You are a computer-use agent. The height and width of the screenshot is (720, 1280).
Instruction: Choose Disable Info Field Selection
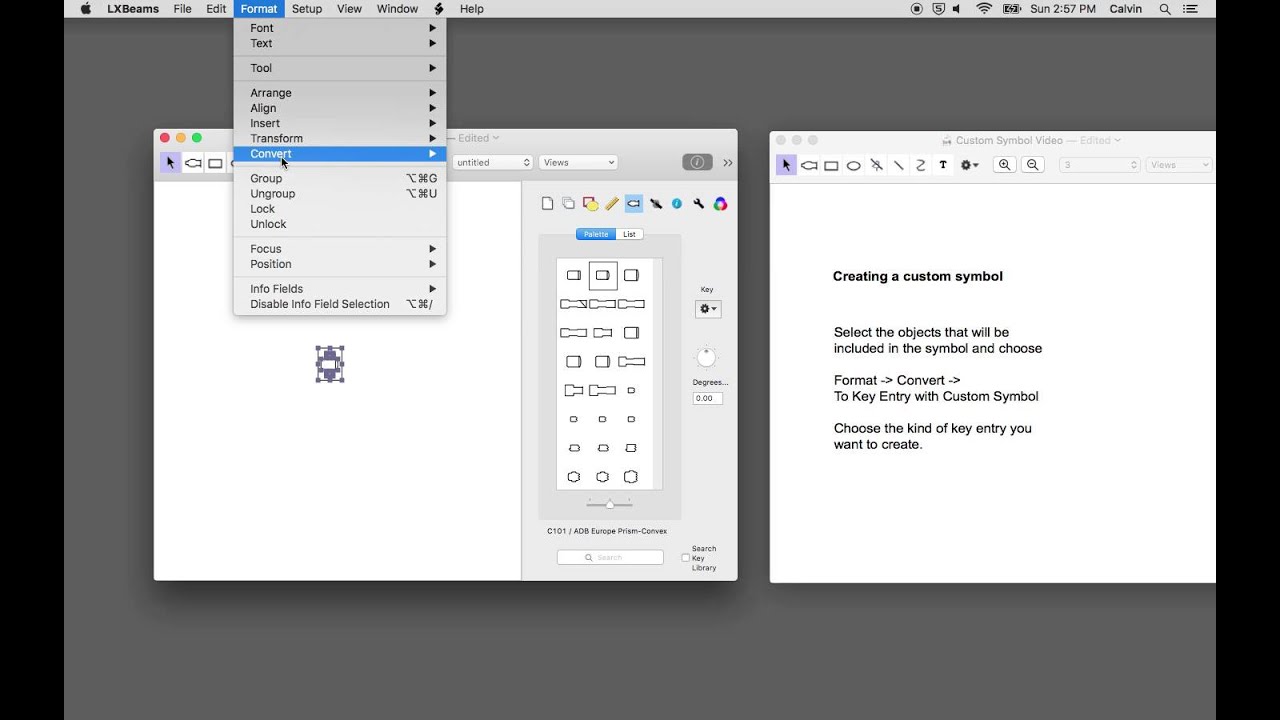(340, 304)
